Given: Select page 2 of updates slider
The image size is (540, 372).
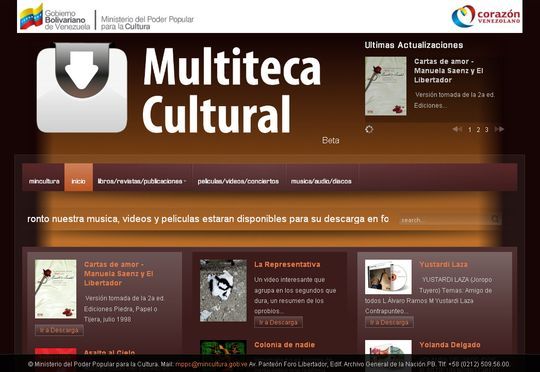Looking at the screenshot, I should click(478, 130).
